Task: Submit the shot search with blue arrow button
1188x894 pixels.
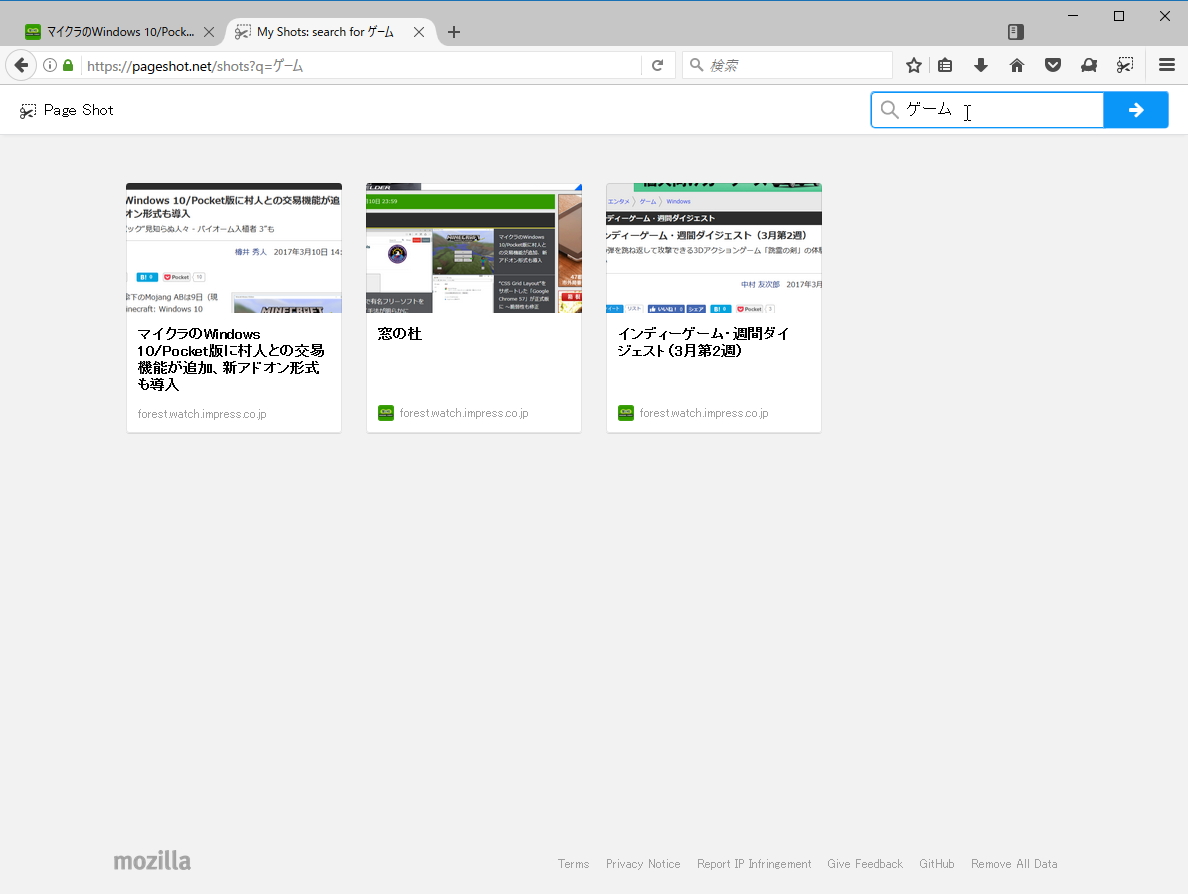Action: tap(1136, 110)
